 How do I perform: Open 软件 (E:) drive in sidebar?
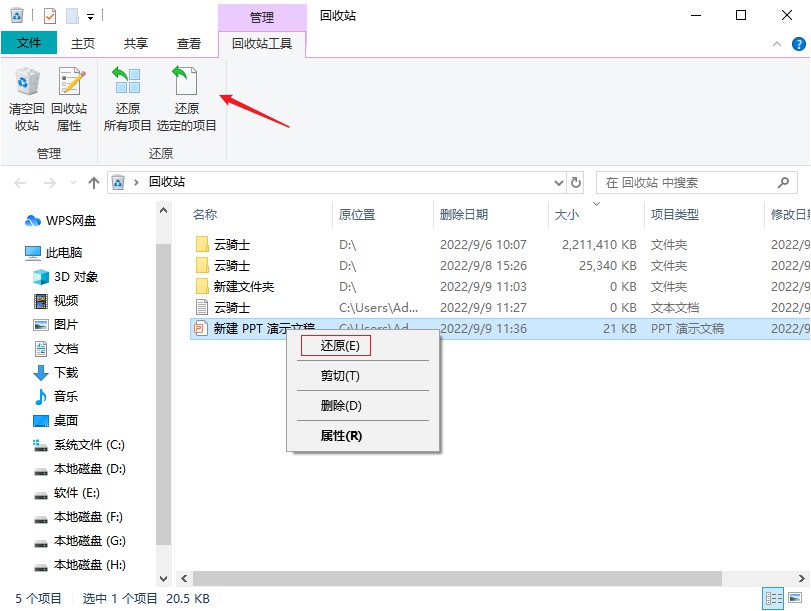(67, 493)
